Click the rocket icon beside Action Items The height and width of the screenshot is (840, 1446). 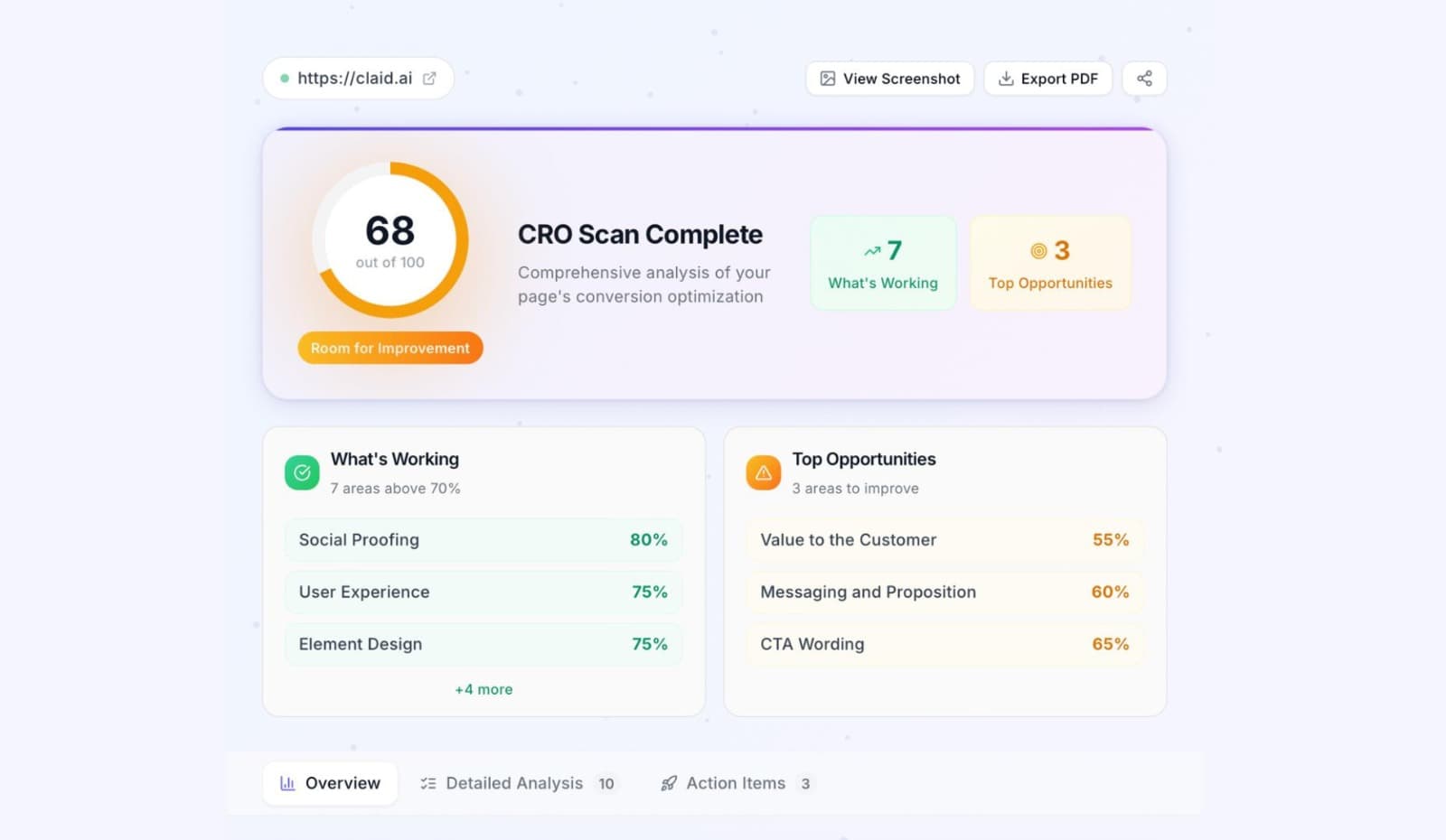click(x=668, y=783)
